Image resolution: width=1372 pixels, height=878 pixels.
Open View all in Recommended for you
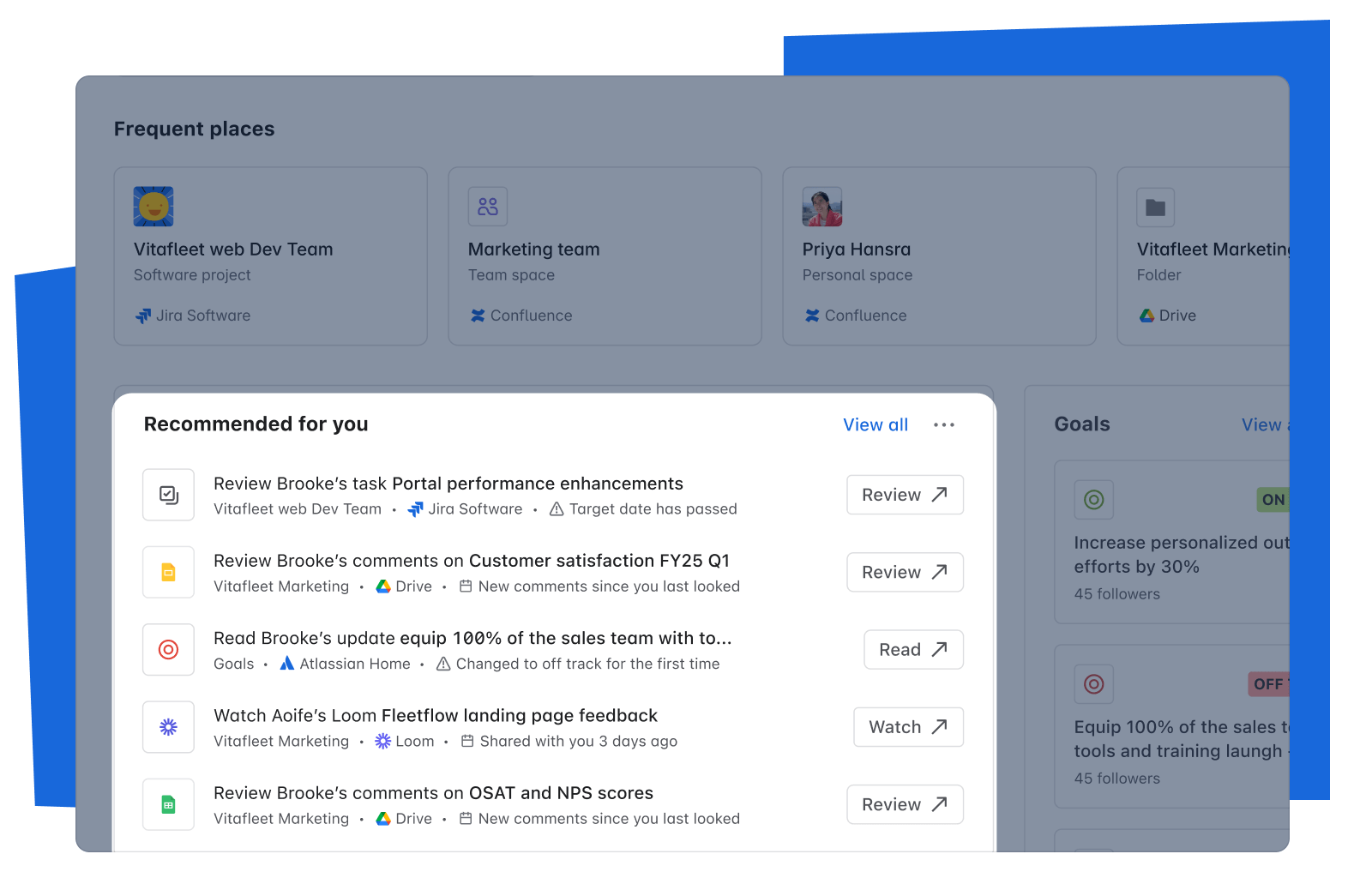[x=875, y=424]
